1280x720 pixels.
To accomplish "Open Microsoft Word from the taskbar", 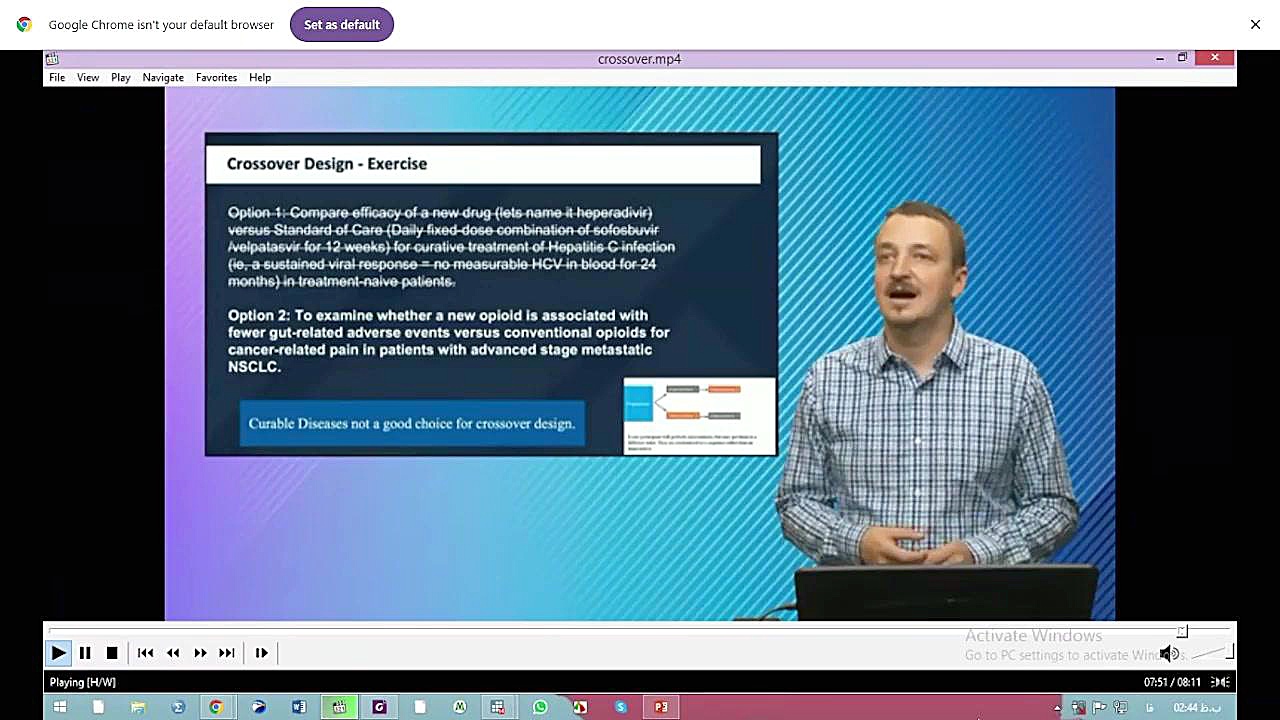I will [299, 707].
